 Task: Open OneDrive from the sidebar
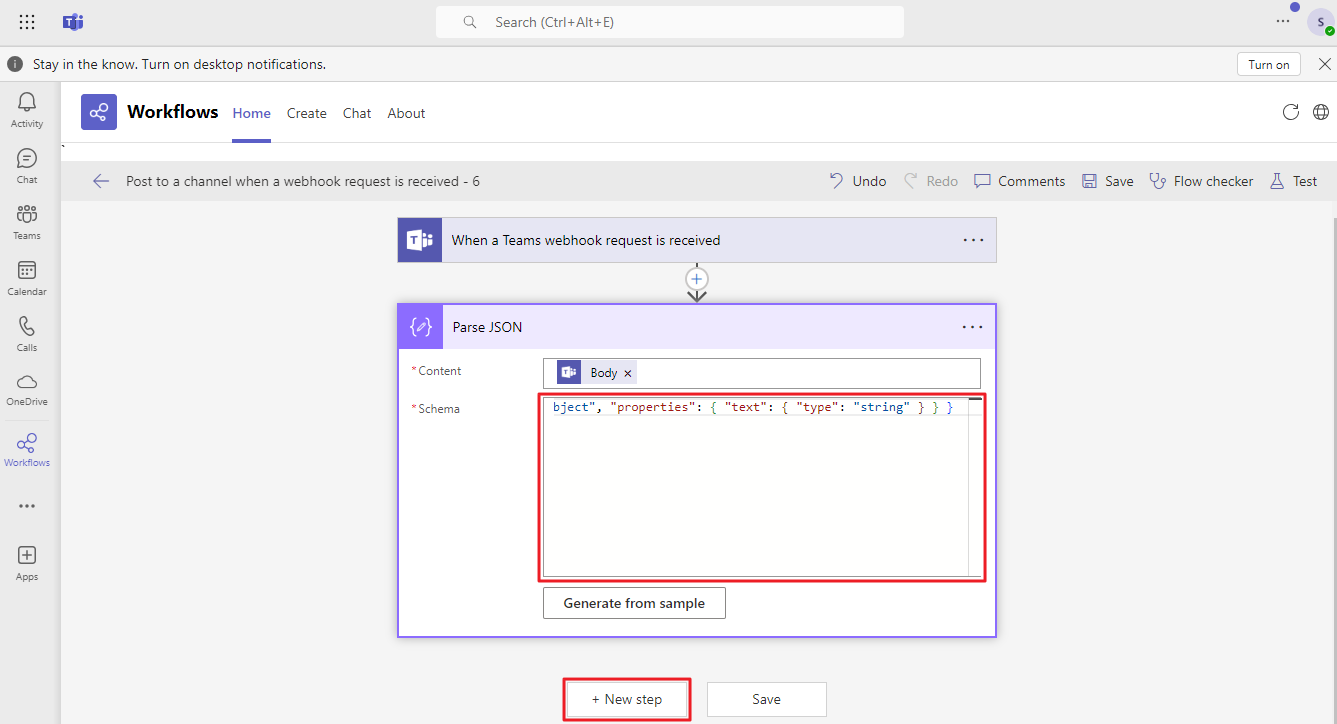pos(27,389)
